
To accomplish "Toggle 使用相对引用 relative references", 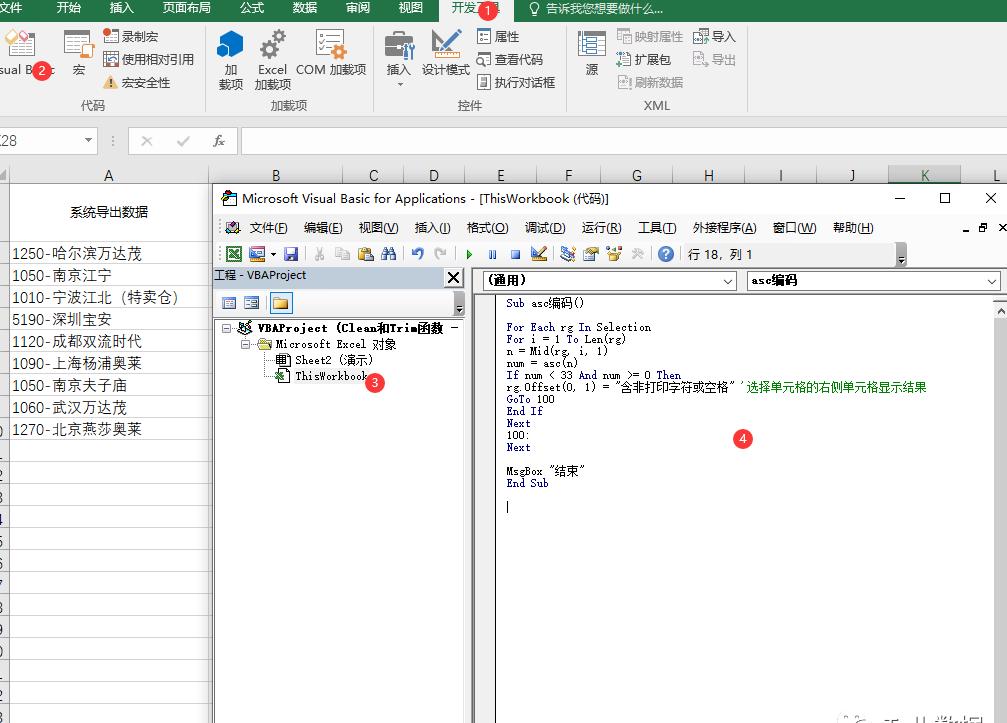I will point(148,60).
